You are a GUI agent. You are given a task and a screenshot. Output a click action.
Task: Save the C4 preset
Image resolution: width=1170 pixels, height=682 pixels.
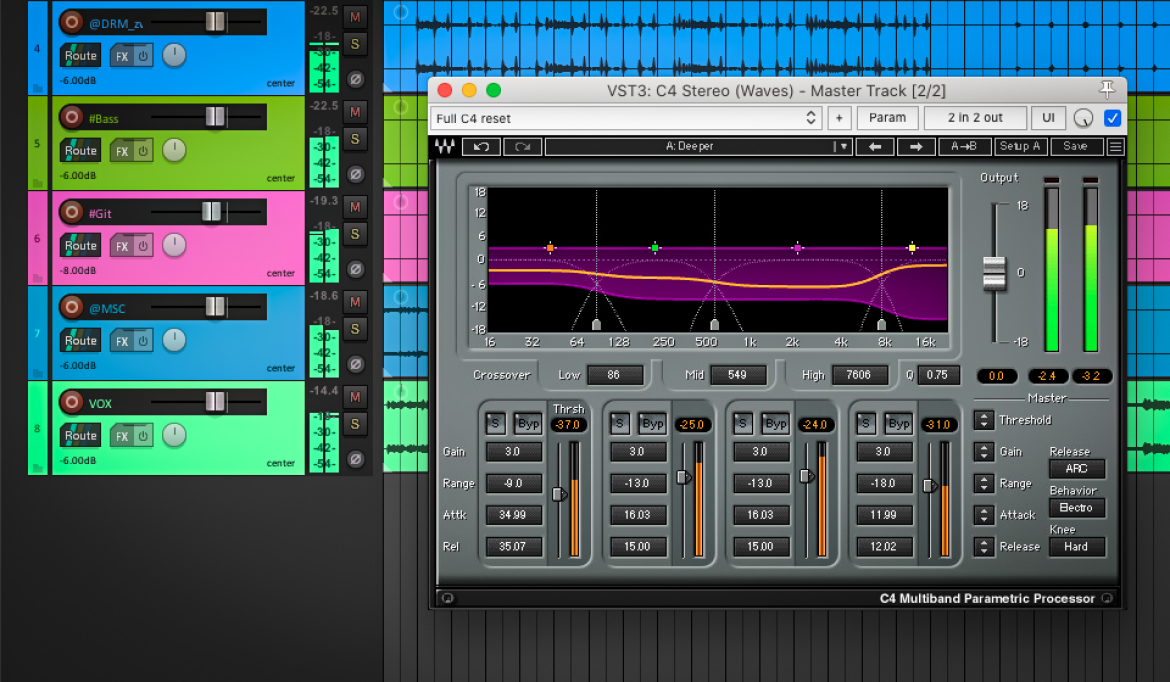(1075, 146)
